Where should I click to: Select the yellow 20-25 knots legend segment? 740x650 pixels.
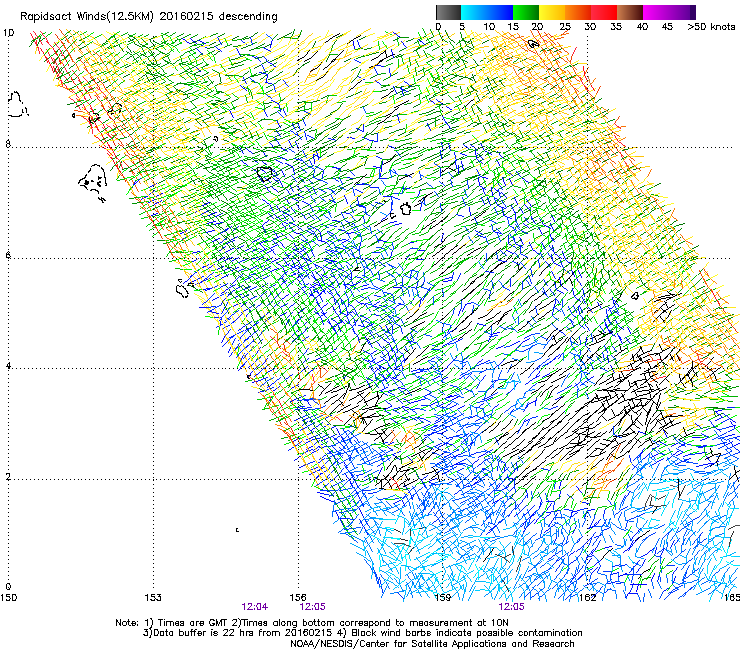click(x=552, y=12)
